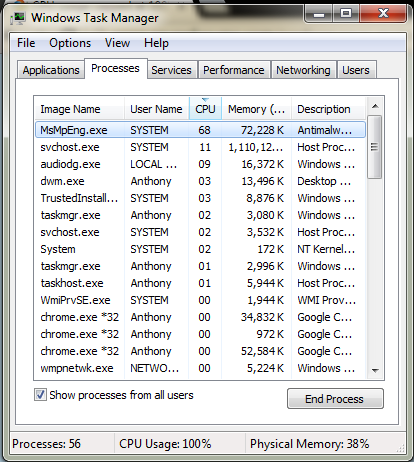Open the Help menu
414x462 pixels.
click(x=156, y=43)
